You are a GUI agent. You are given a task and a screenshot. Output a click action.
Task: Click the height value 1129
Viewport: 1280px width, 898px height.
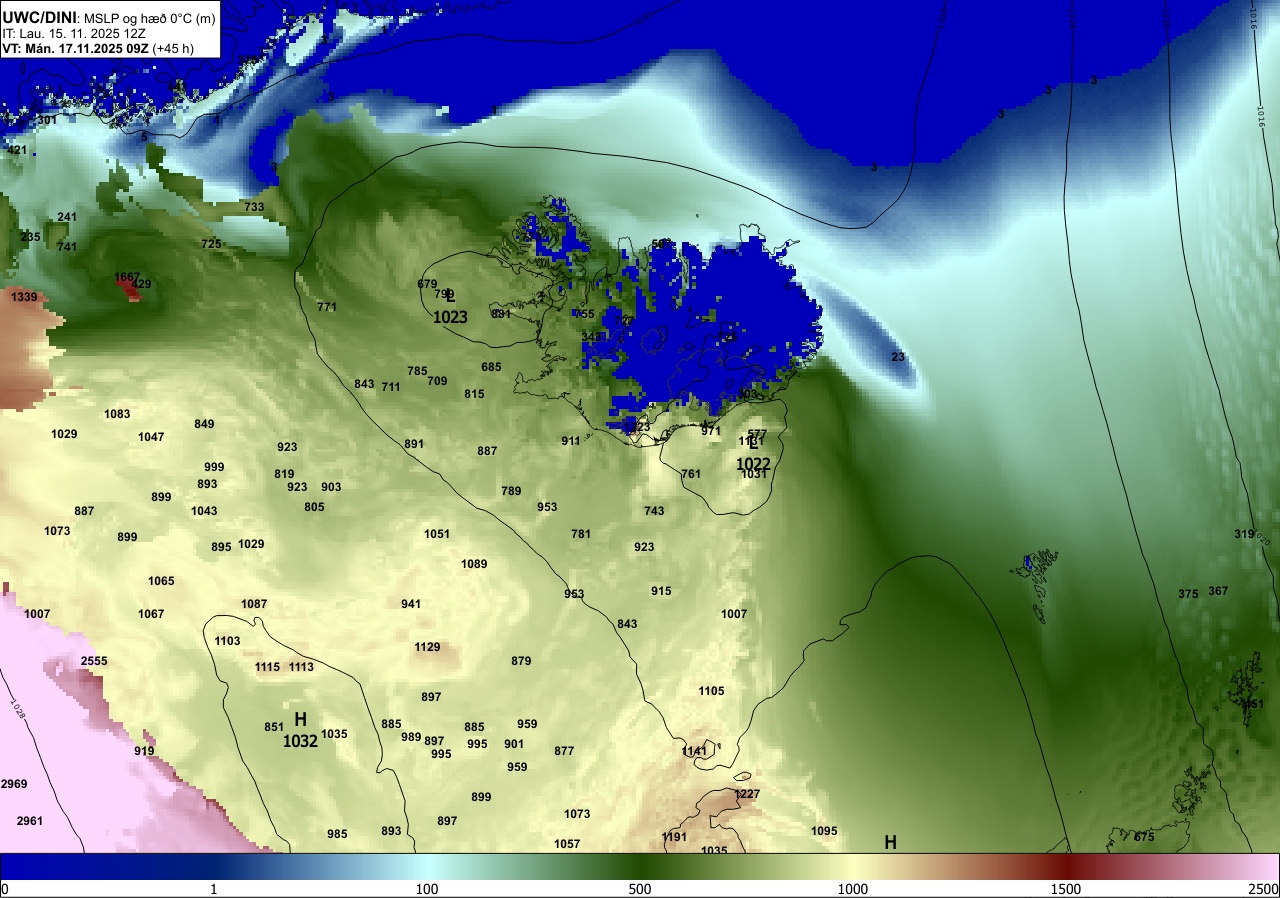(x=427, y=647)
